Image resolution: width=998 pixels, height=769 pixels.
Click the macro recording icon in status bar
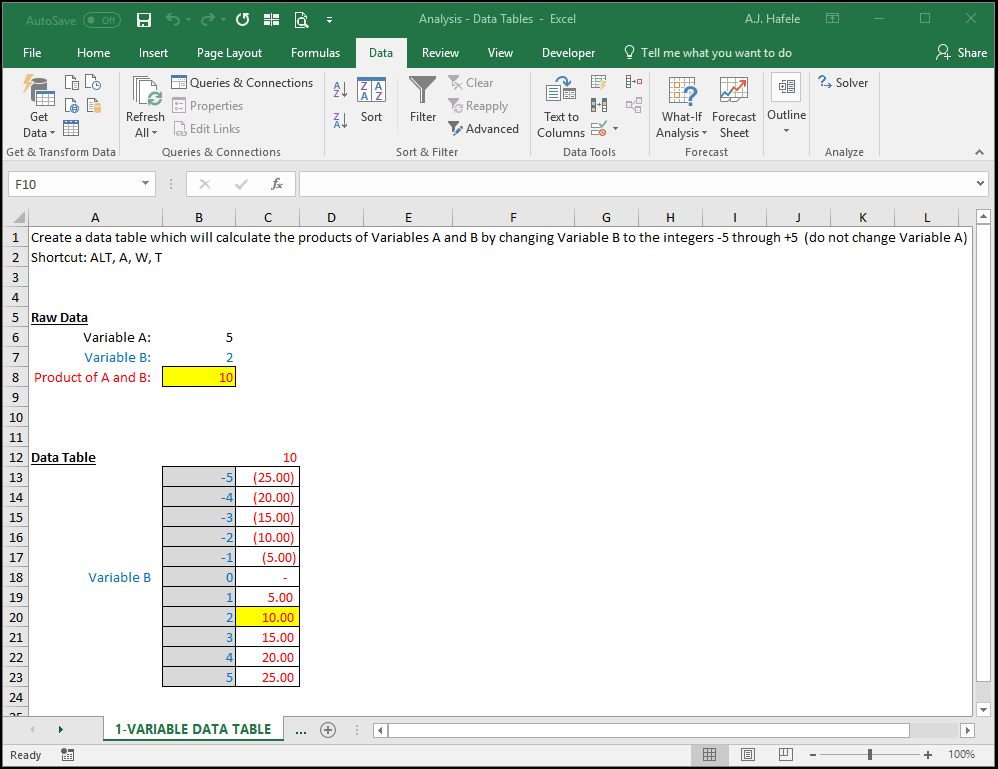pos(67,755)
